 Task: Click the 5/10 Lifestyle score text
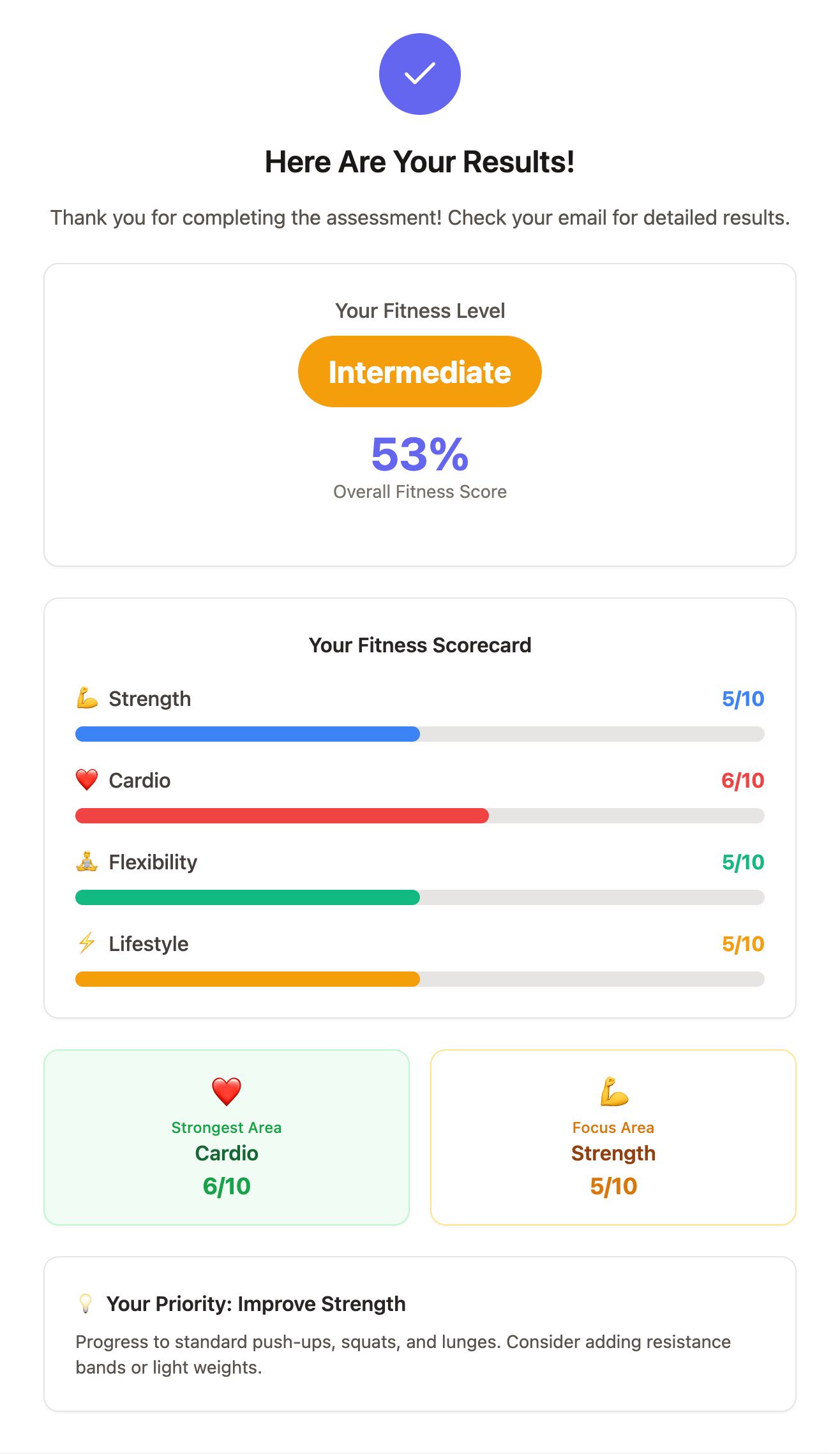(743, 944)
